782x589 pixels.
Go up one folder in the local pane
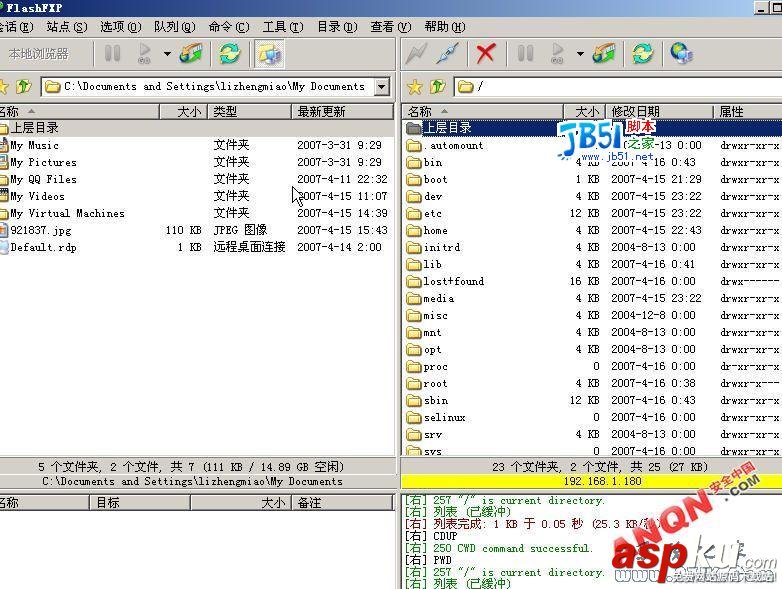tap(23, 87)
